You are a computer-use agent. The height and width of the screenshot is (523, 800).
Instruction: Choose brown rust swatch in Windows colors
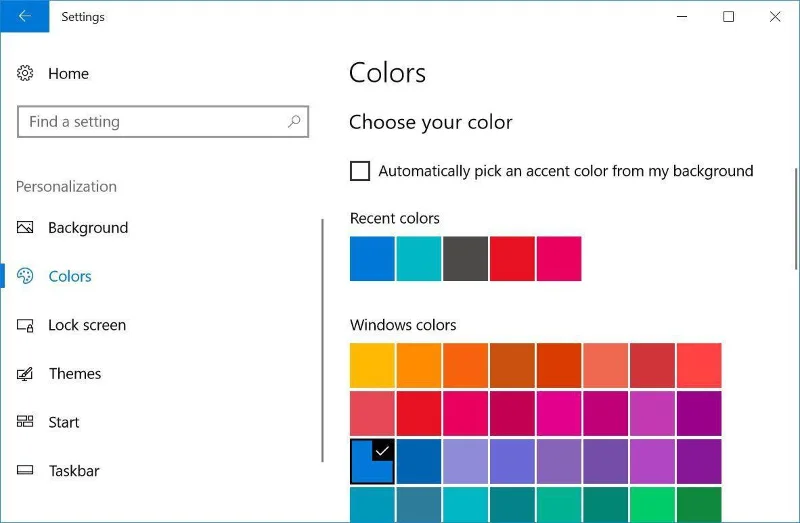pyautogui.click(x=512, y=365)
